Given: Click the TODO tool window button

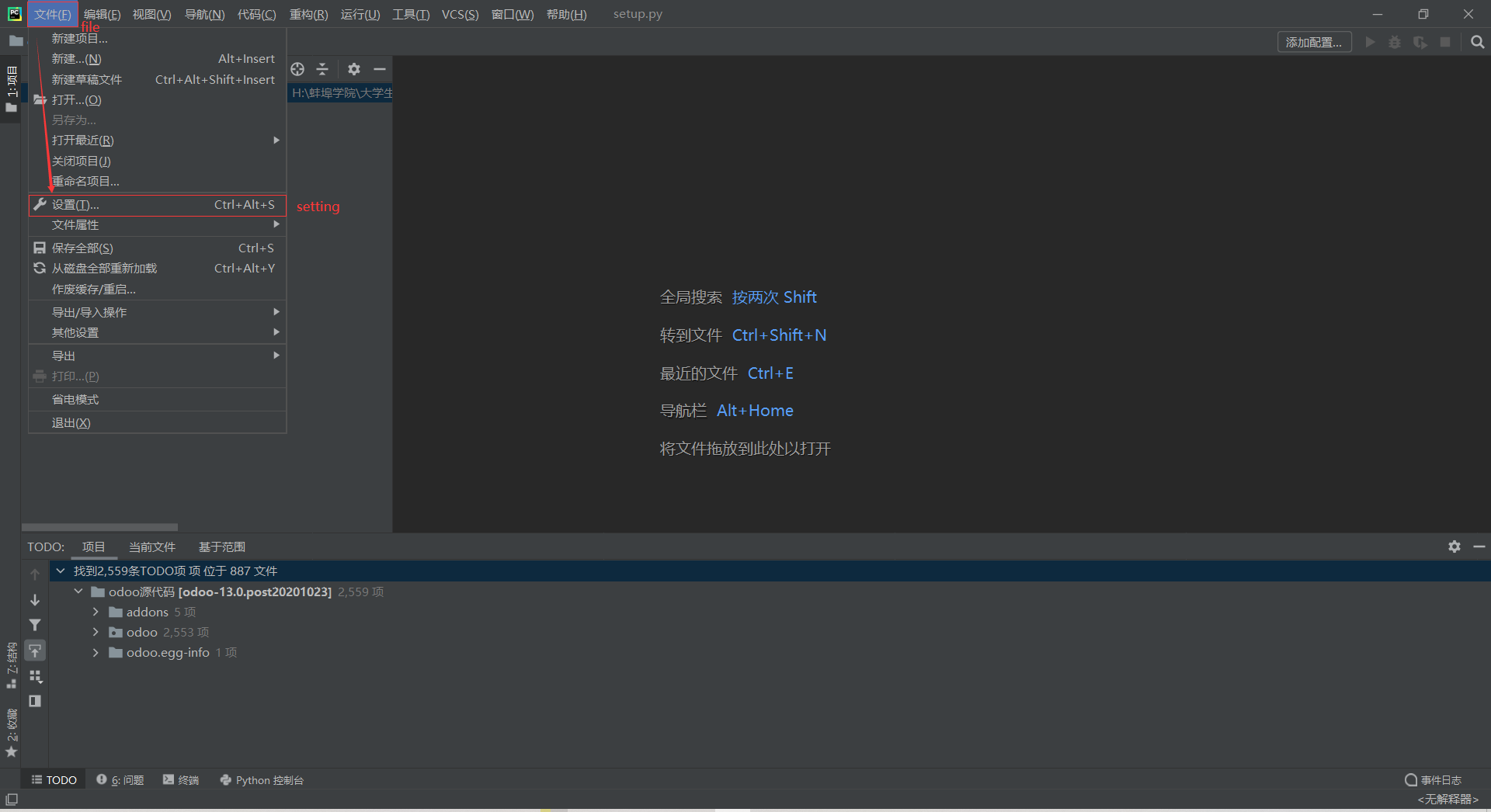Looking at the screenshot, I should pyautogui.click(x=54, y=780).
